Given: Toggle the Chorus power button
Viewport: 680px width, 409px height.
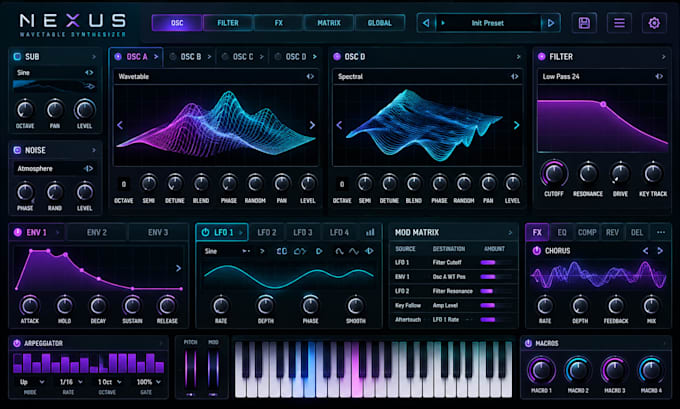Looking at the screenshot, I should (536, 251).
